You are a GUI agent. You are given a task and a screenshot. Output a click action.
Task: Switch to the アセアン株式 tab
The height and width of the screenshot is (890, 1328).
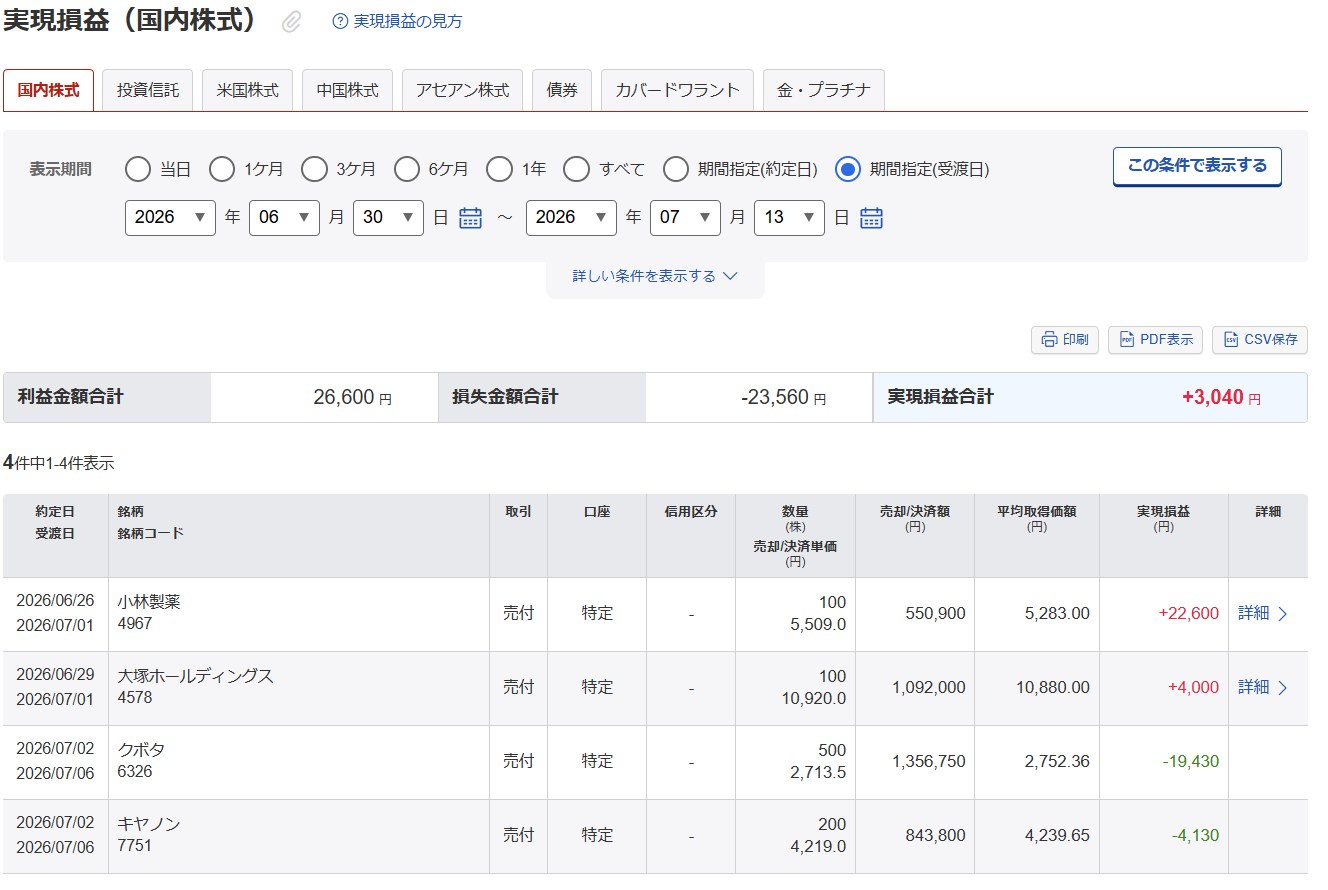[463, 90]
